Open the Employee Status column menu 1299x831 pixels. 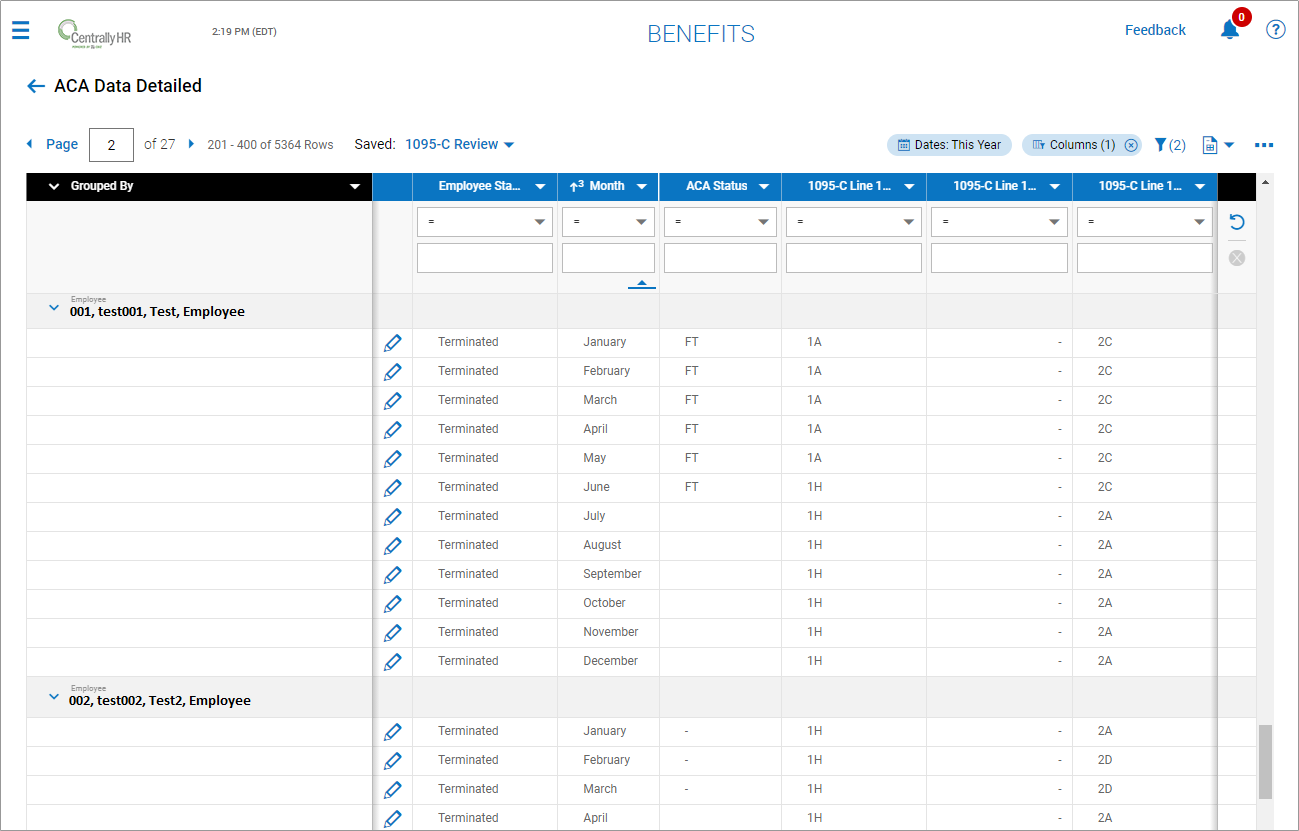[540, 187]
